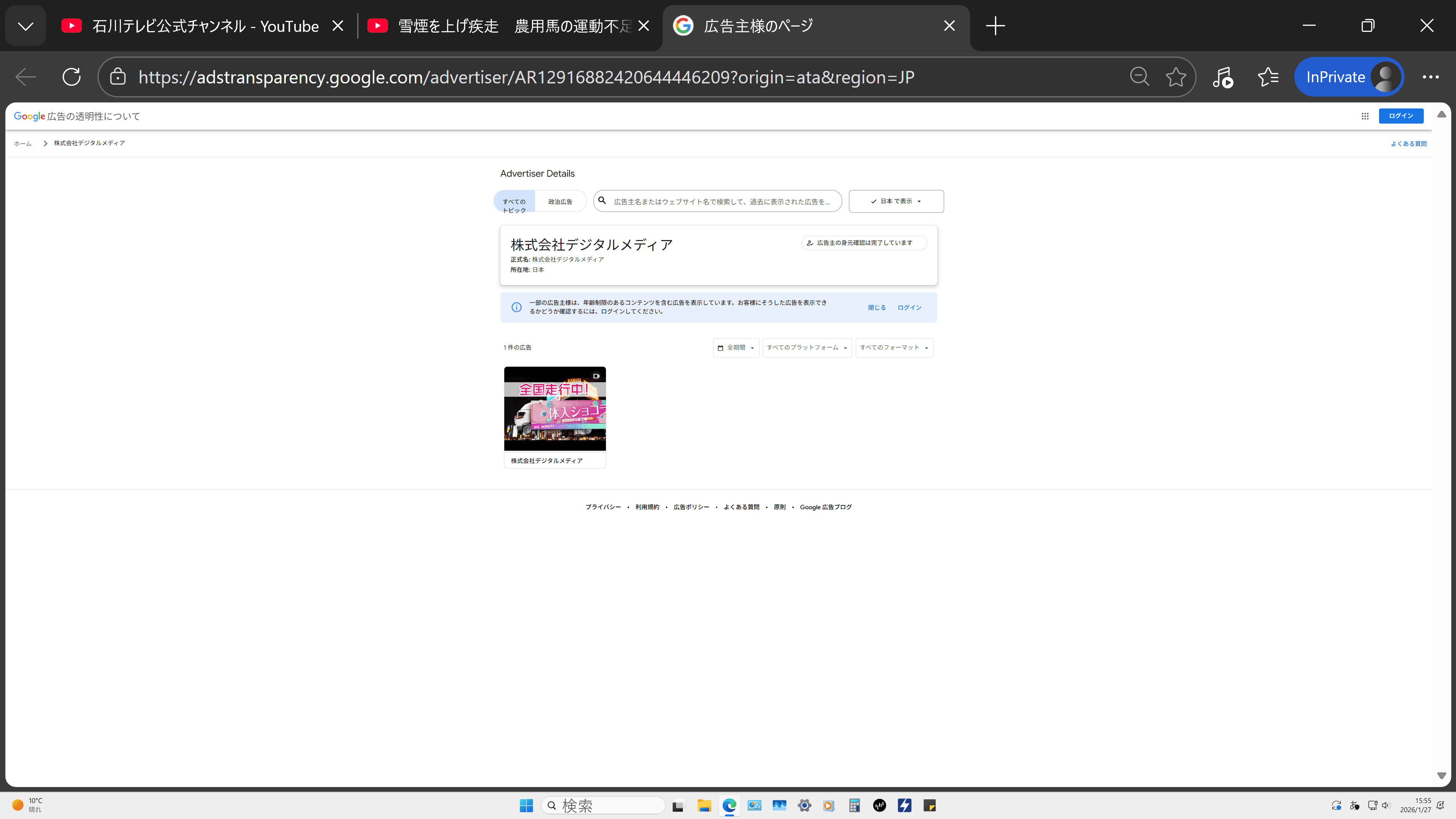View site info via the lock icon
The image size is (1456, 819).
pyautogui.click(x=118, y=77)
